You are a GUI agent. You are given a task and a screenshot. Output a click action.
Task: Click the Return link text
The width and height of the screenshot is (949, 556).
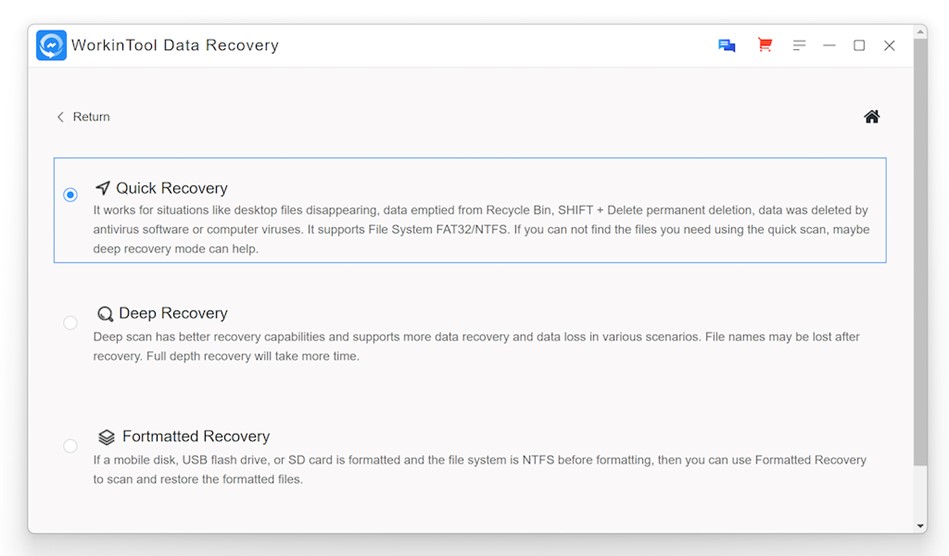pyautogui.click(x=91, y=117)
